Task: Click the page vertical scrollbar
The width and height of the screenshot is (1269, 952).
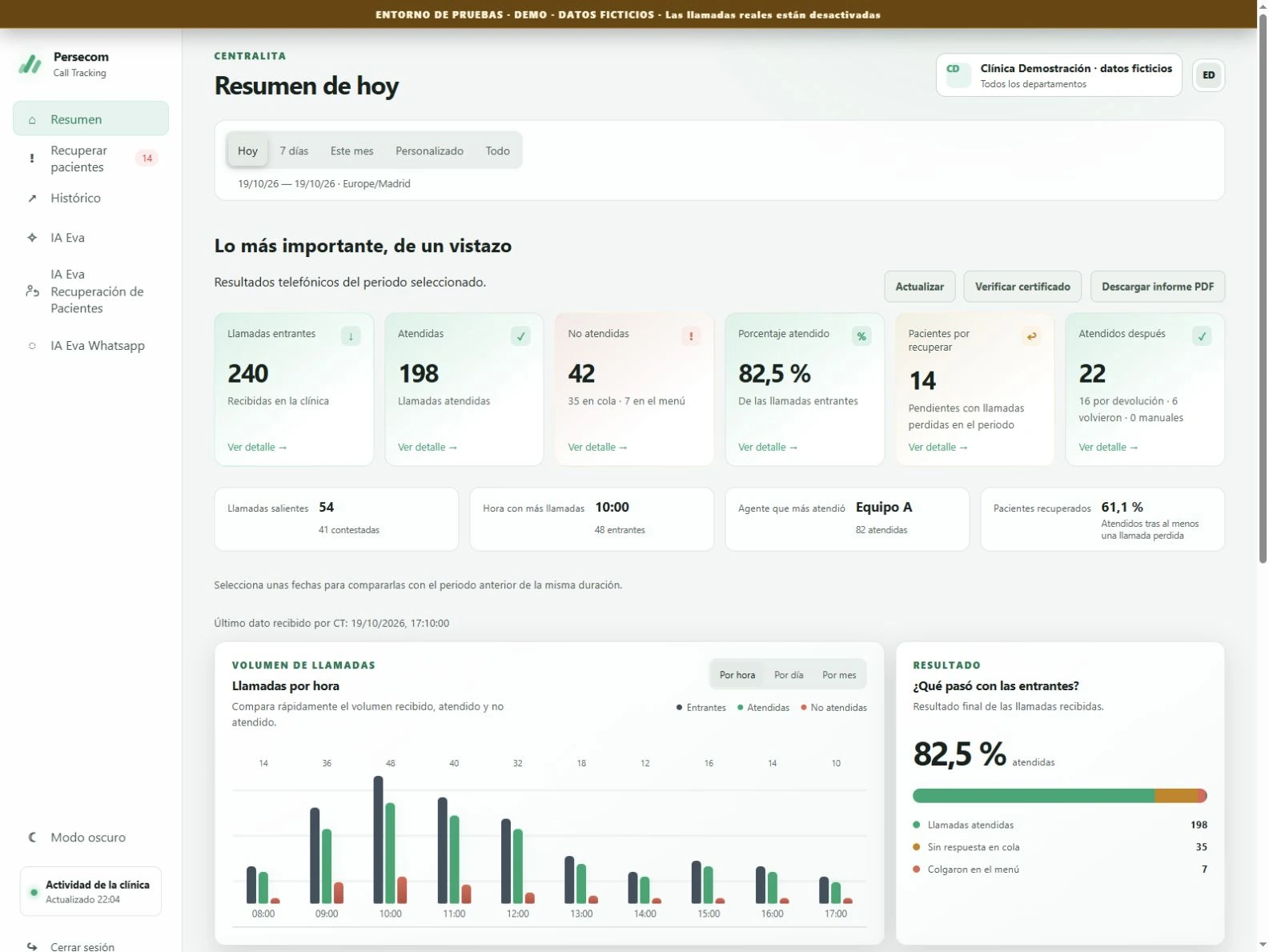Action: (1263, 288)
